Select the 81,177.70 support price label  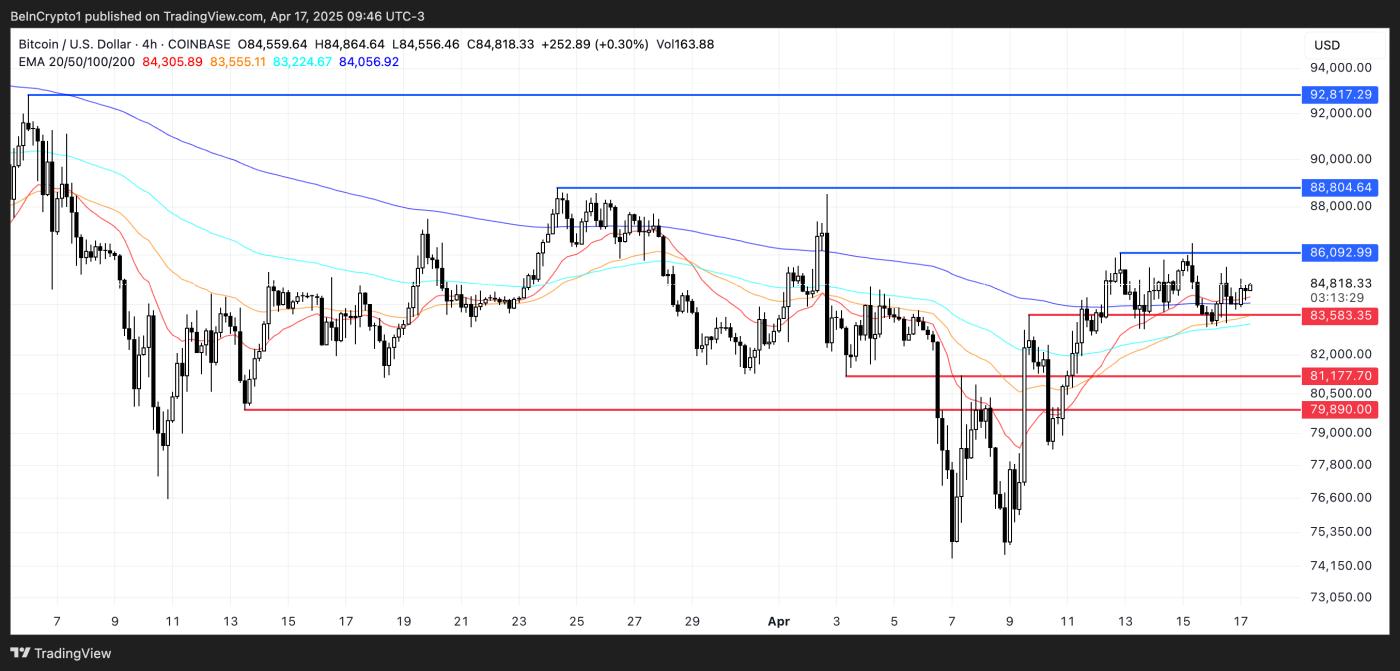1343,376
